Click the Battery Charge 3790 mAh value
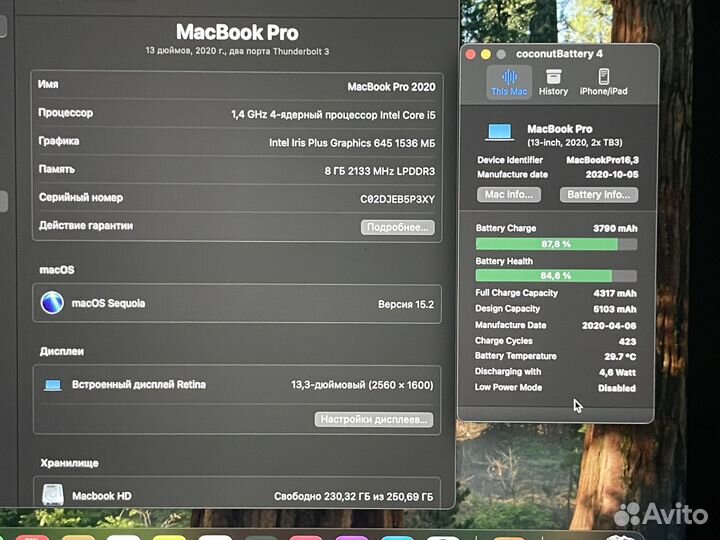The width and height of the screenshot is (720, 540). (x=615, y=228)
